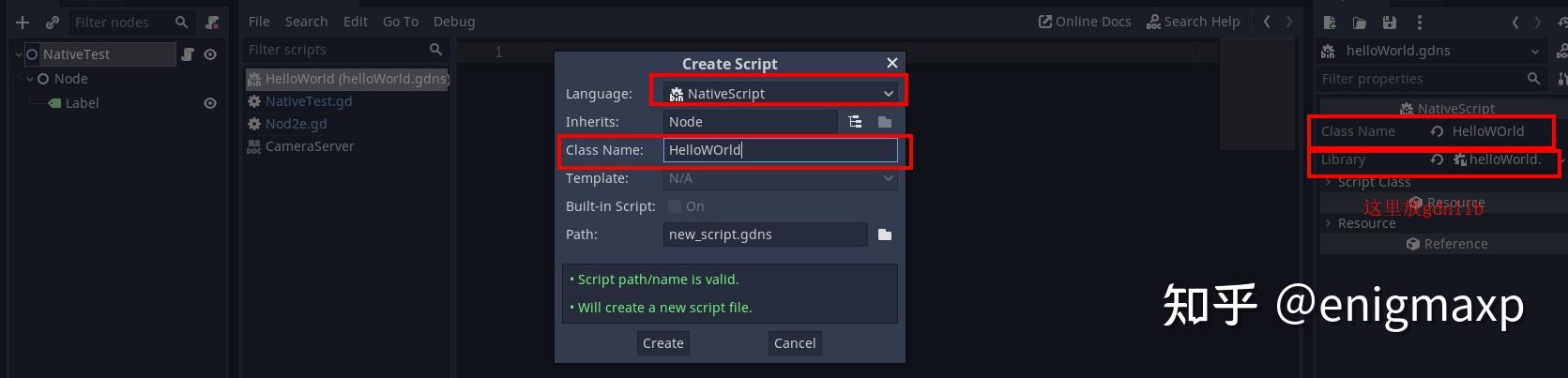Click the NativeScript section header in Inspector
This screenshot has width=1568, height=378.
point(1446,109)
